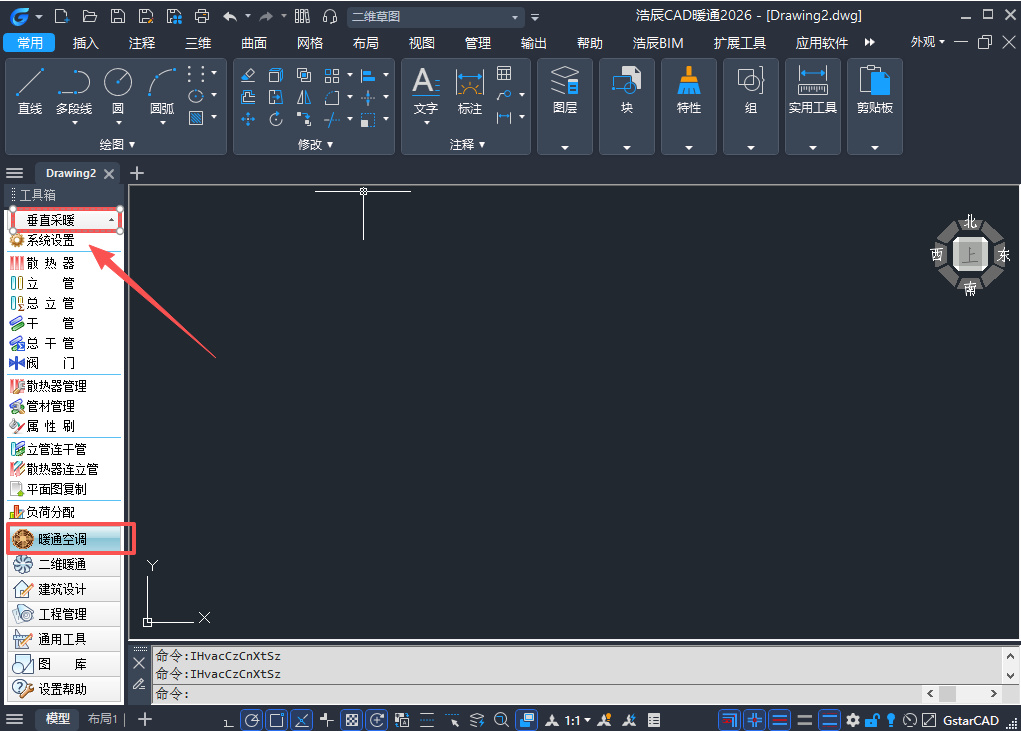
Task: Switch to the 插入 ribbon tab
Action: [85, 43]
